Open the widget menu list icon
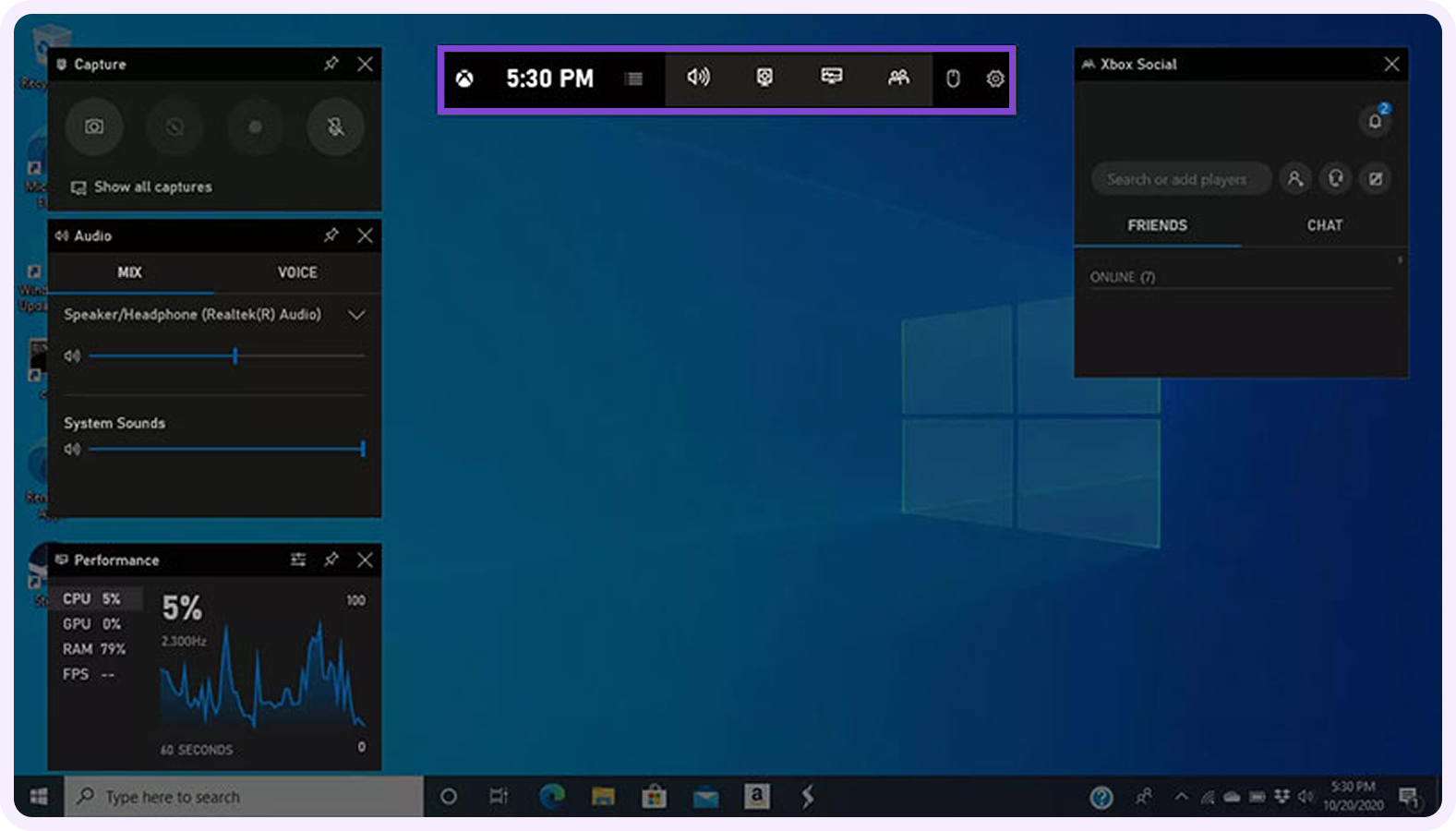 [633, 78]
